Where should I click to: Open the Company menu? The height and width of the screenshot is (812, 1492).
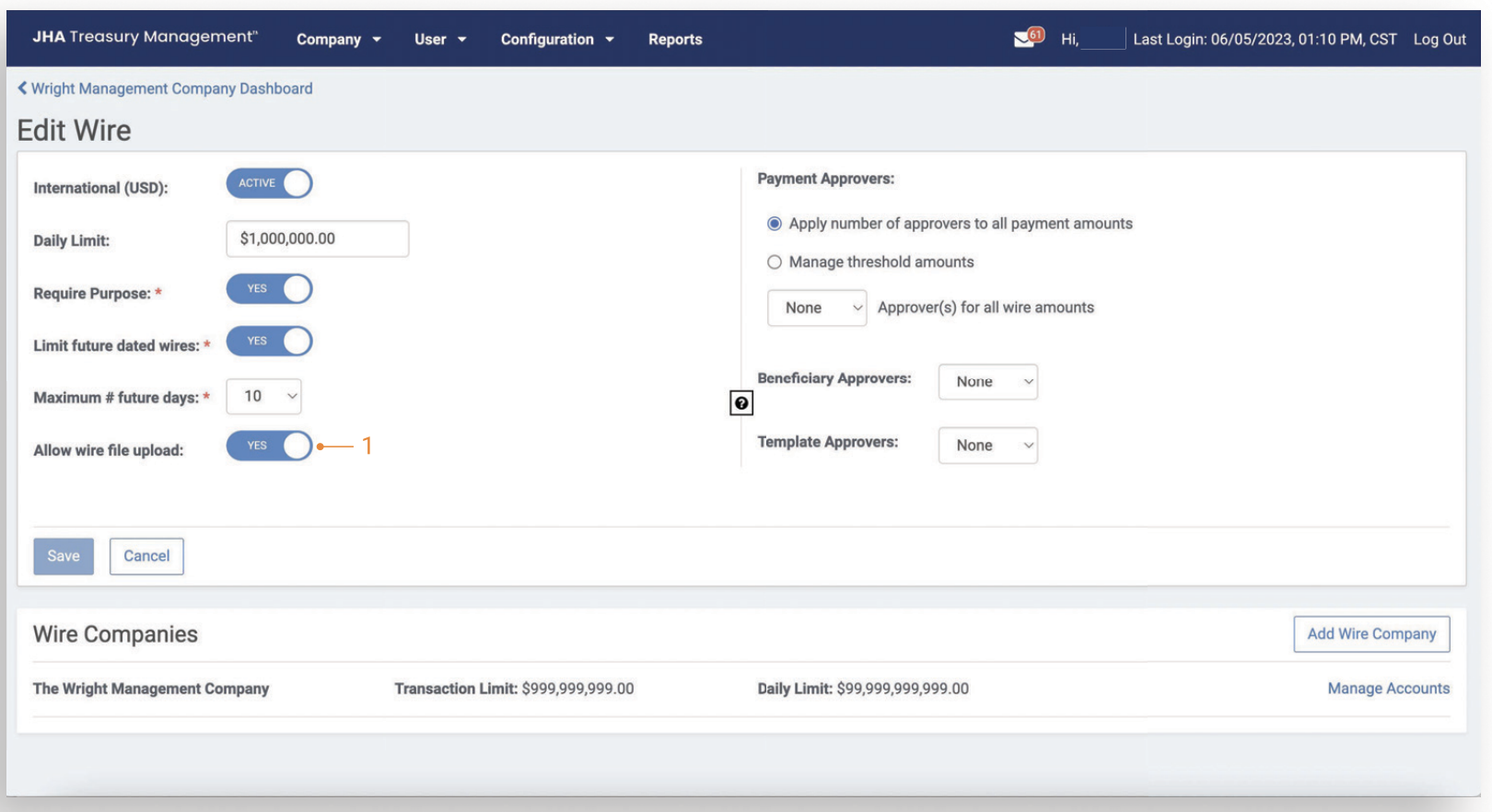(338, 40)
